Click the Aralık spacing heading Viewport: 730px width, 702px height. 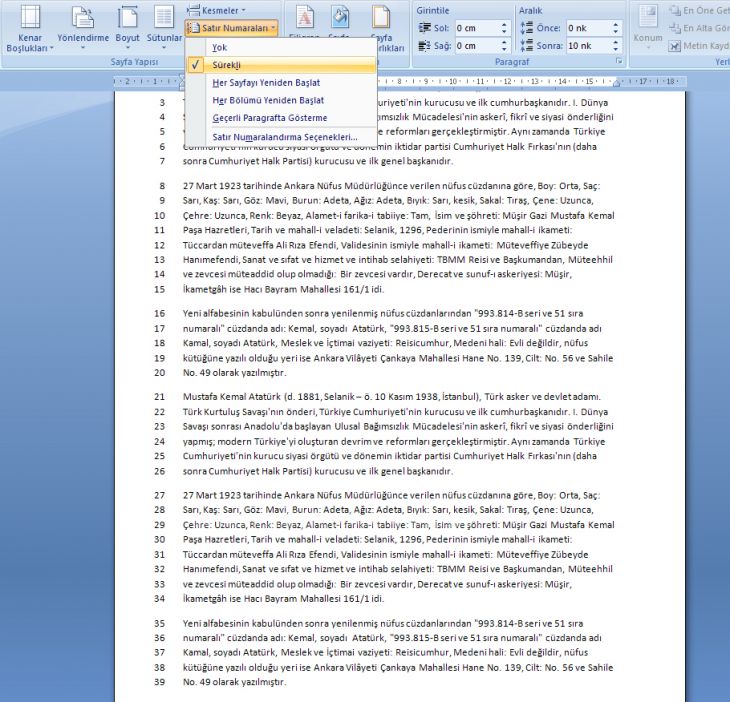(530, 10)
